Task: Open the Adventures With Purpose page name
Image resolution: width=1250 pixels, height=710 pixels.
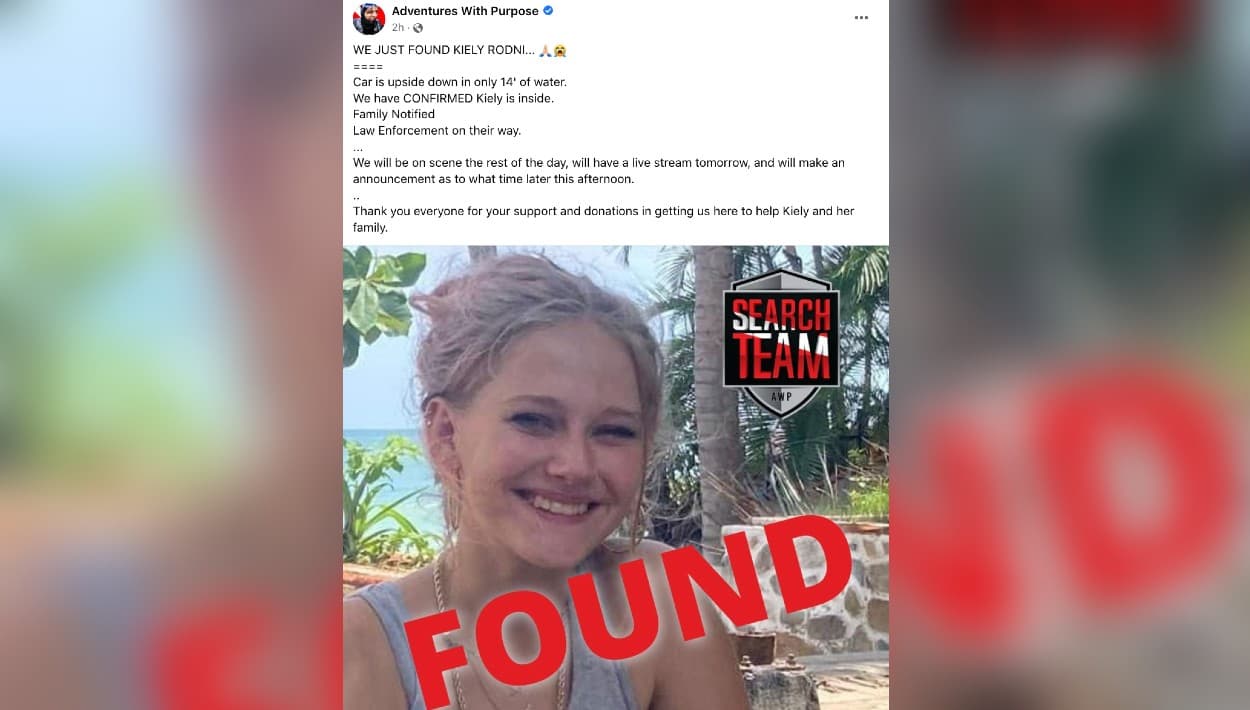Action: tap(465, 11)
